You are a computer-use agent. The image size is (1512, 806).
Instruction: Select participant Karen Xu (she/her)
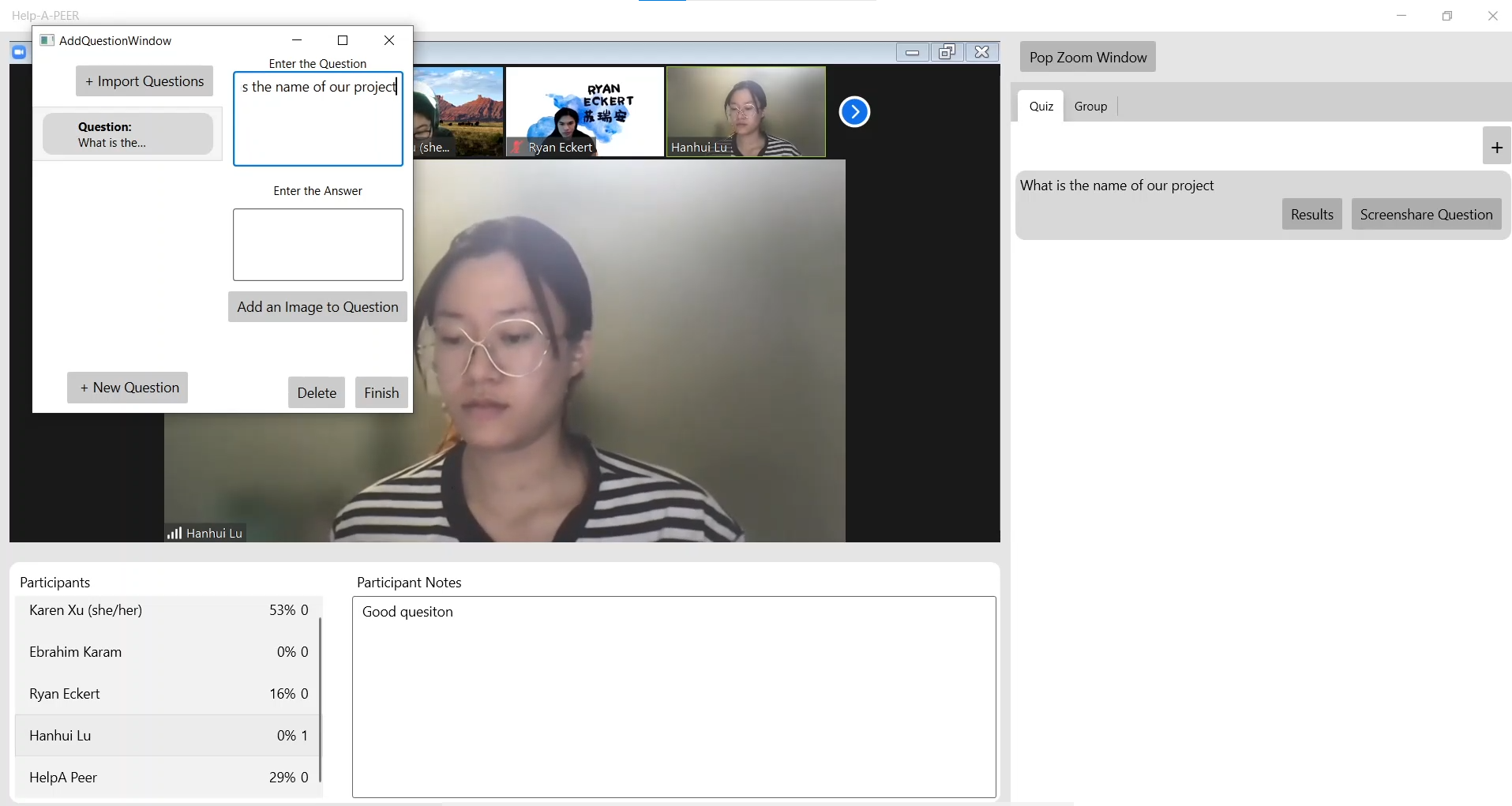pos(167,610)
